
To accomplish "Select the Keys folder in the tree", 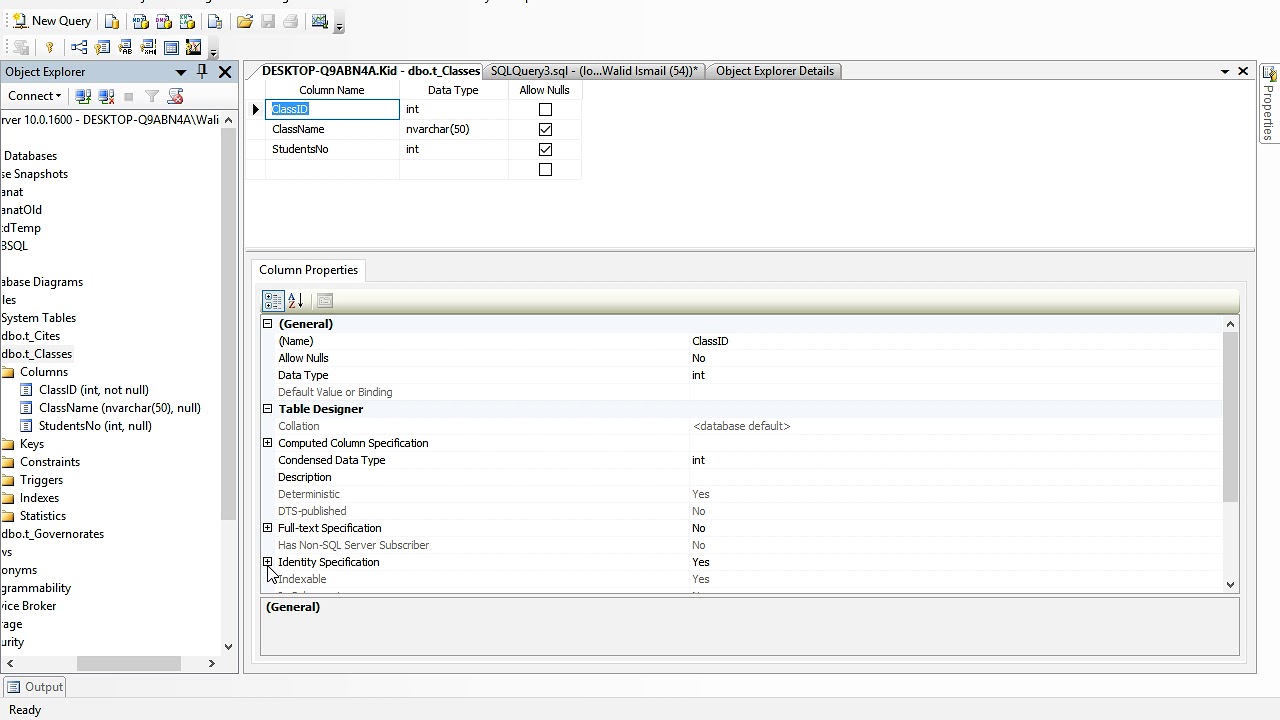I will [32, 444].
